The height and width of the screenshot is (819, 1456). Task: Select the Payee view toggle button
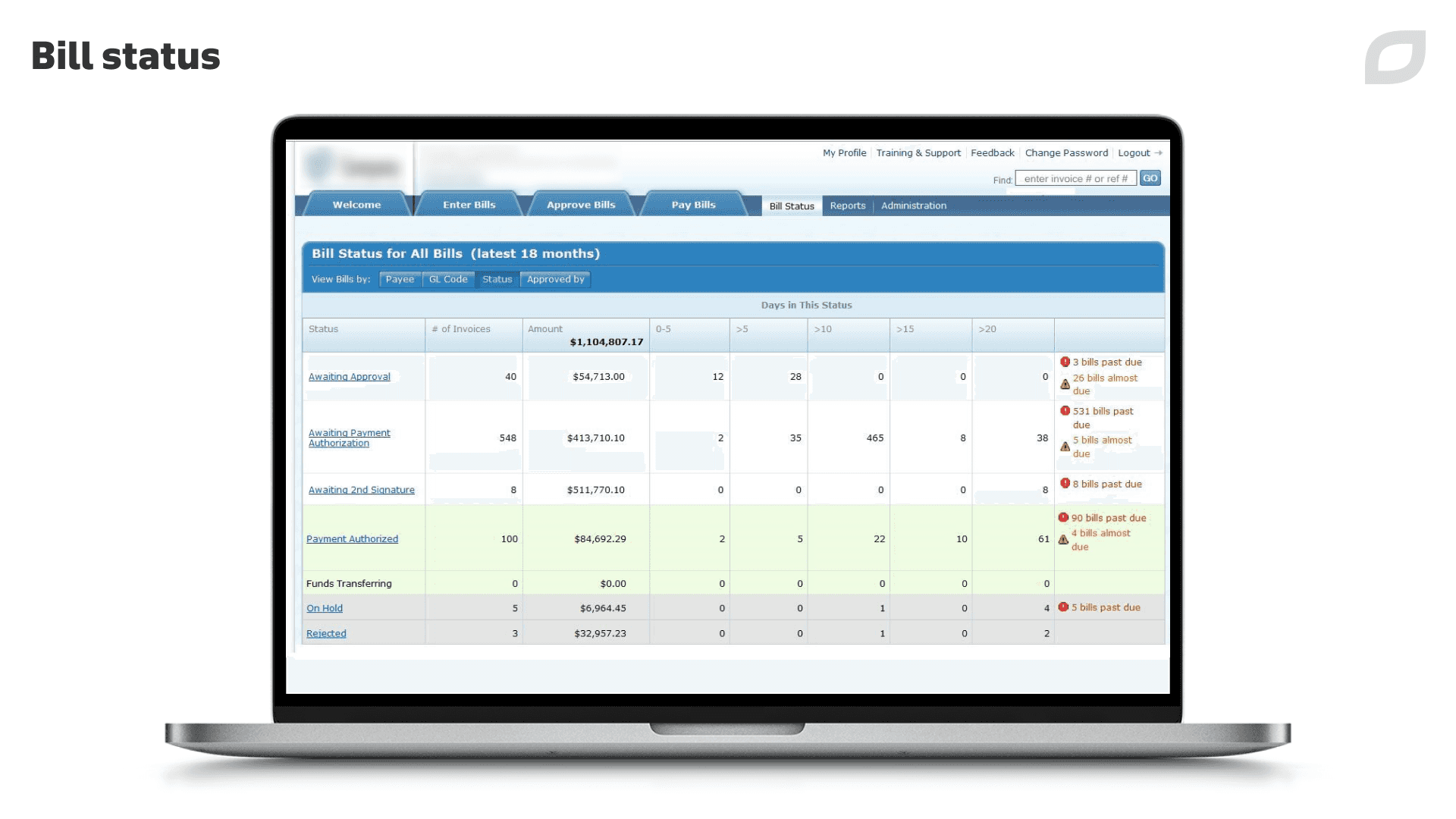click(x=399, y=278)
